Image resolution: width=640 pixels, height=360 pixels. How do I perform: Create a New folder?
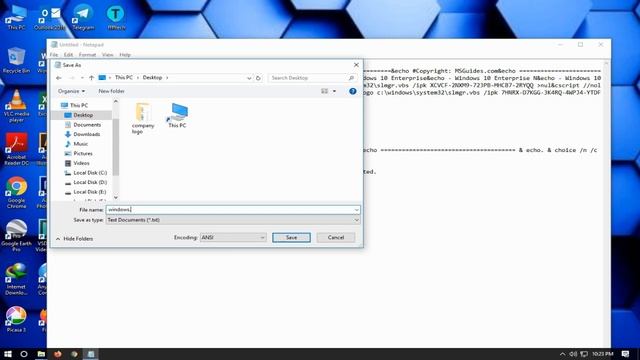[111, 91]
